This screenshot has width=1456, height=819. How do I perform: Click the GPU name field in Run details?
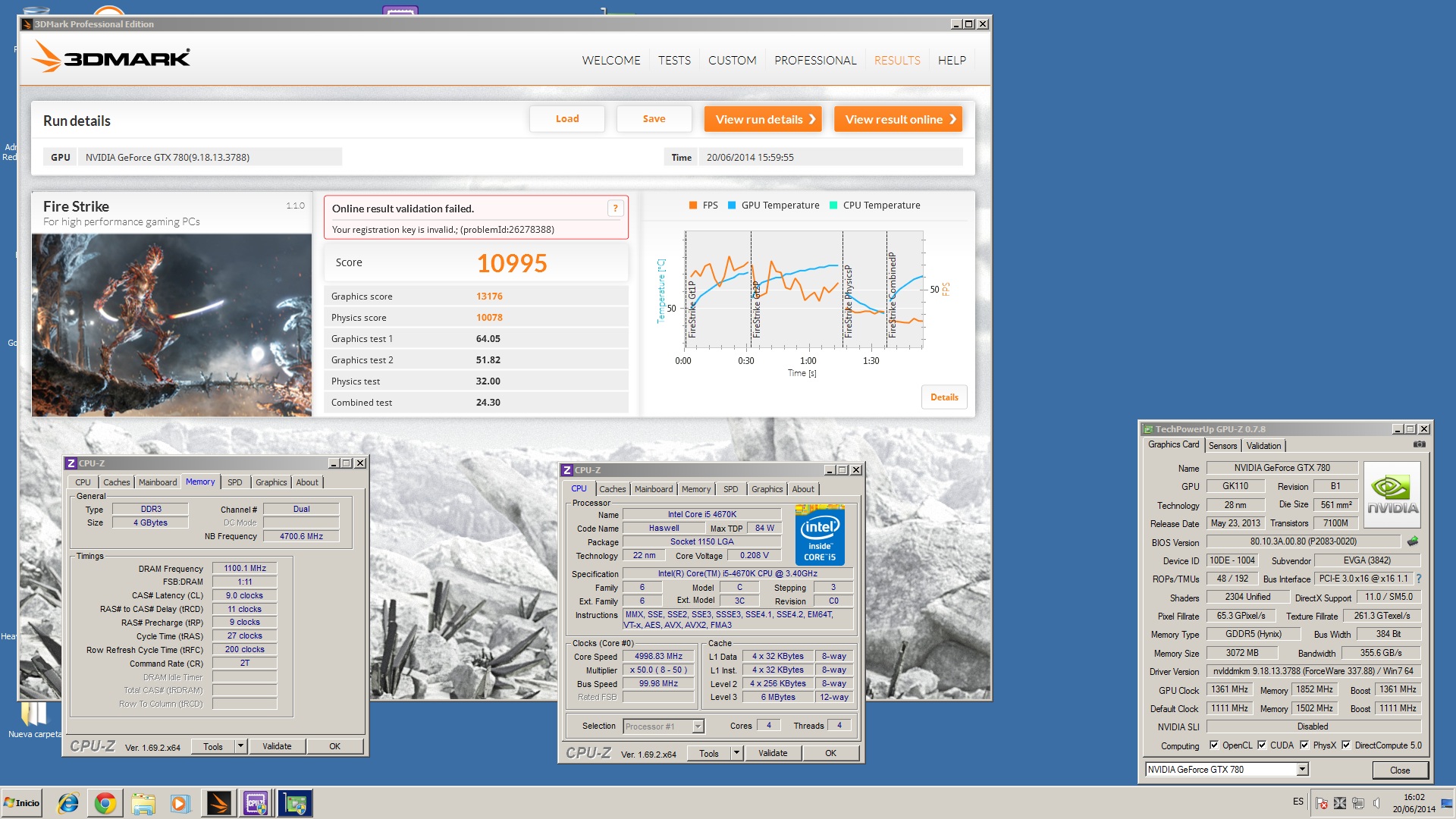coord(210,158)
